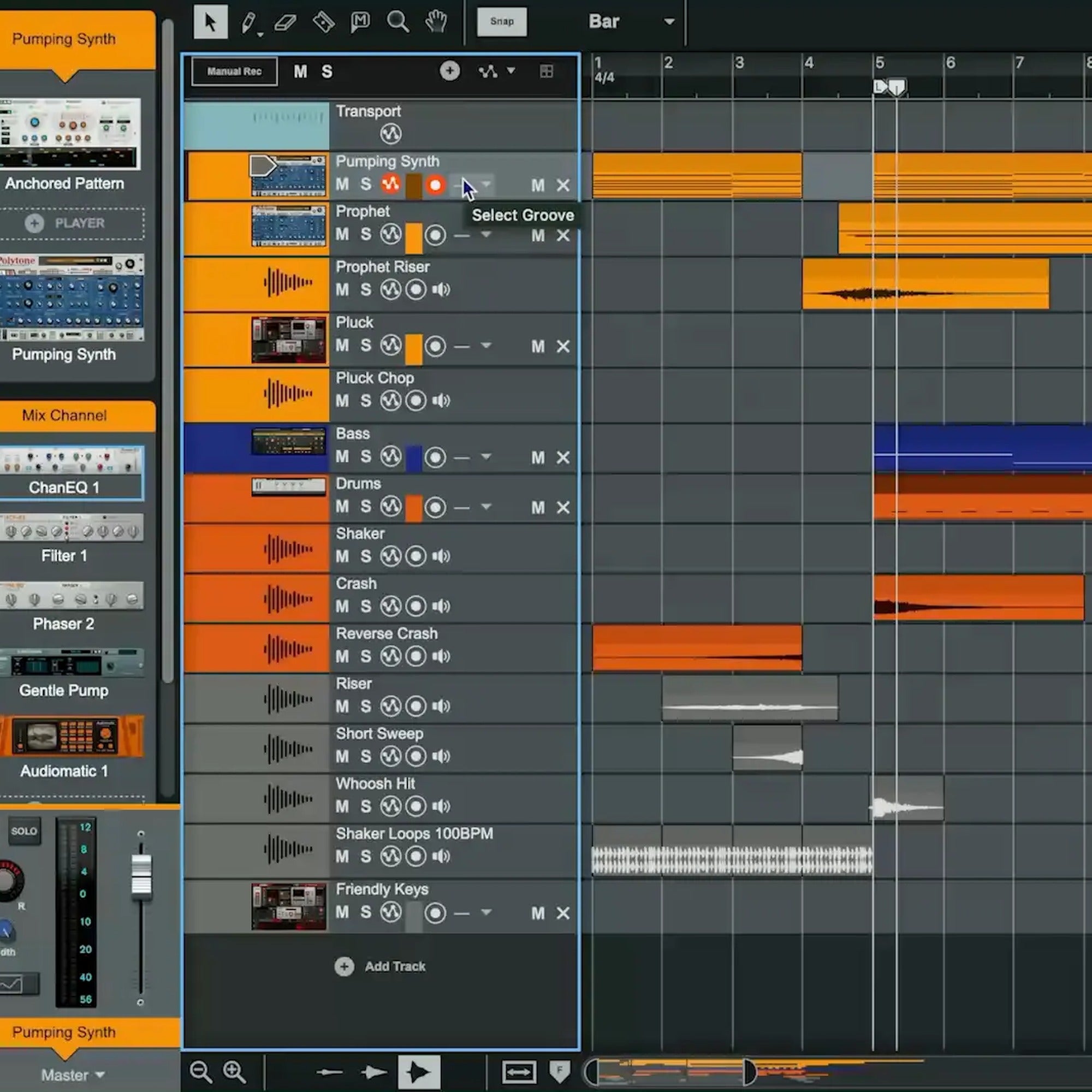The image size is (1092, 1092).
Task: Select the Hand tool
Action: (436, 22)
